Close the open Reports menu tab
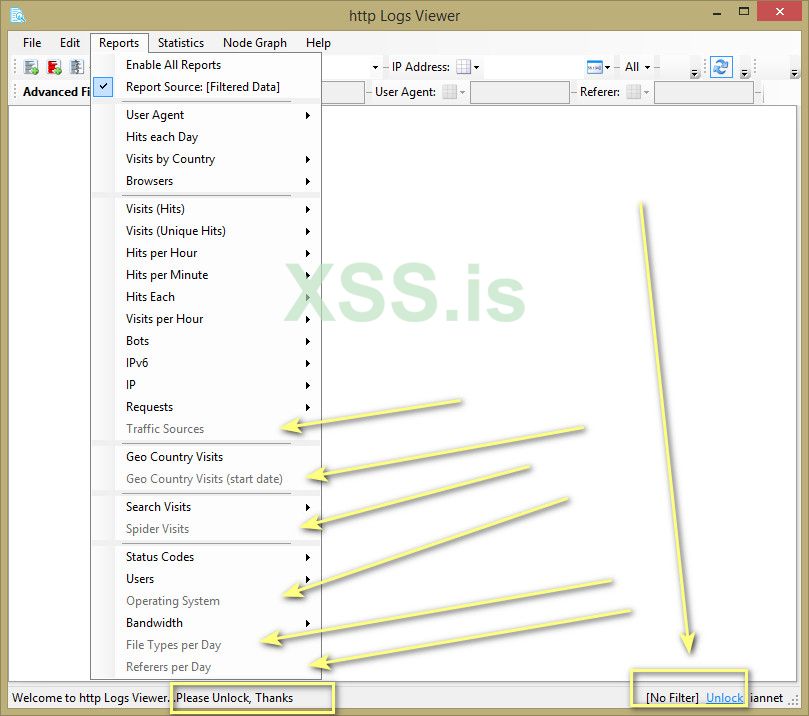809x716 pixels. point(119,43)
